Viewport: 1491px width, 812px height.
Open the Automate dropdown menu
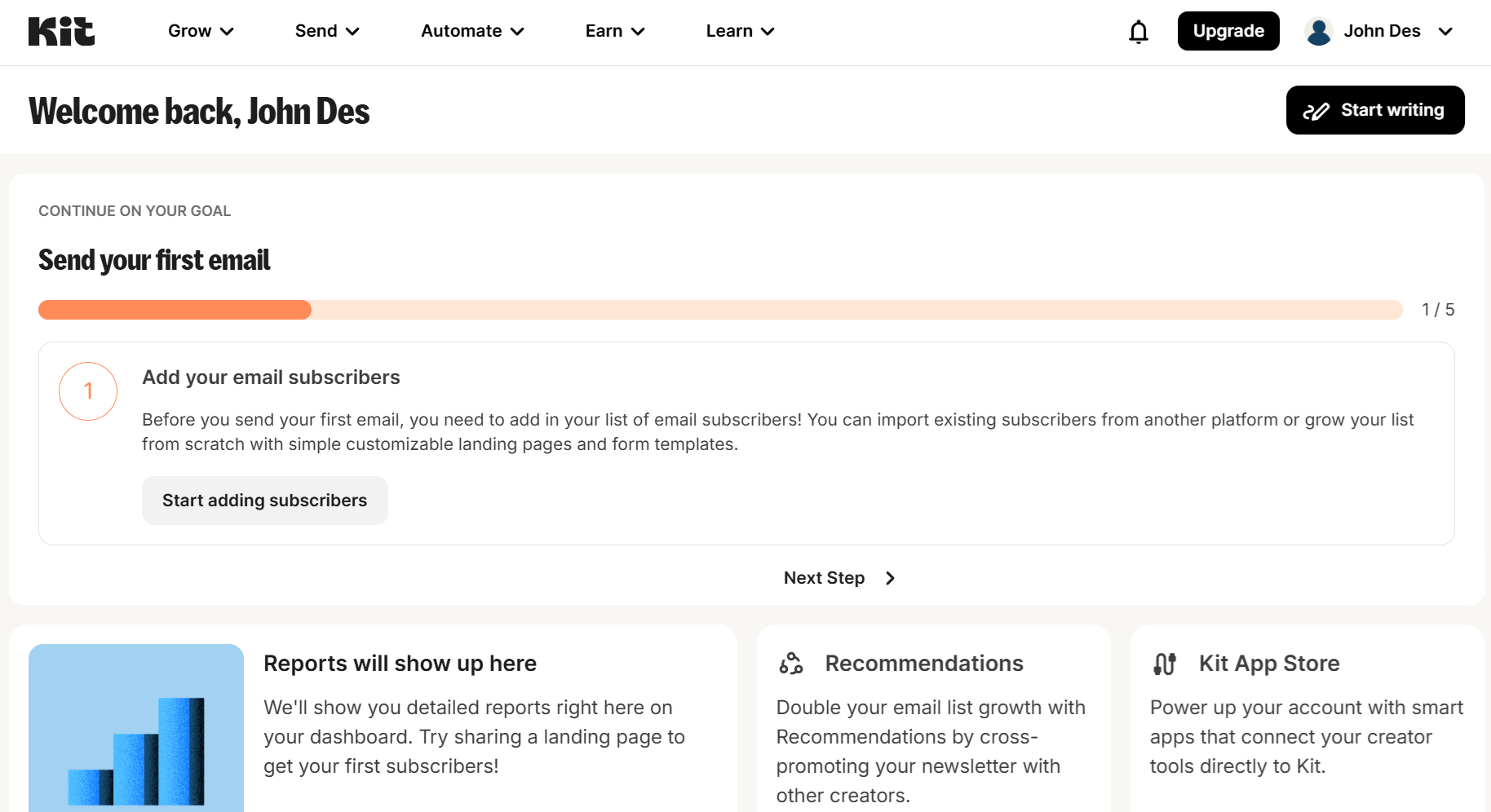click(471, 31)
